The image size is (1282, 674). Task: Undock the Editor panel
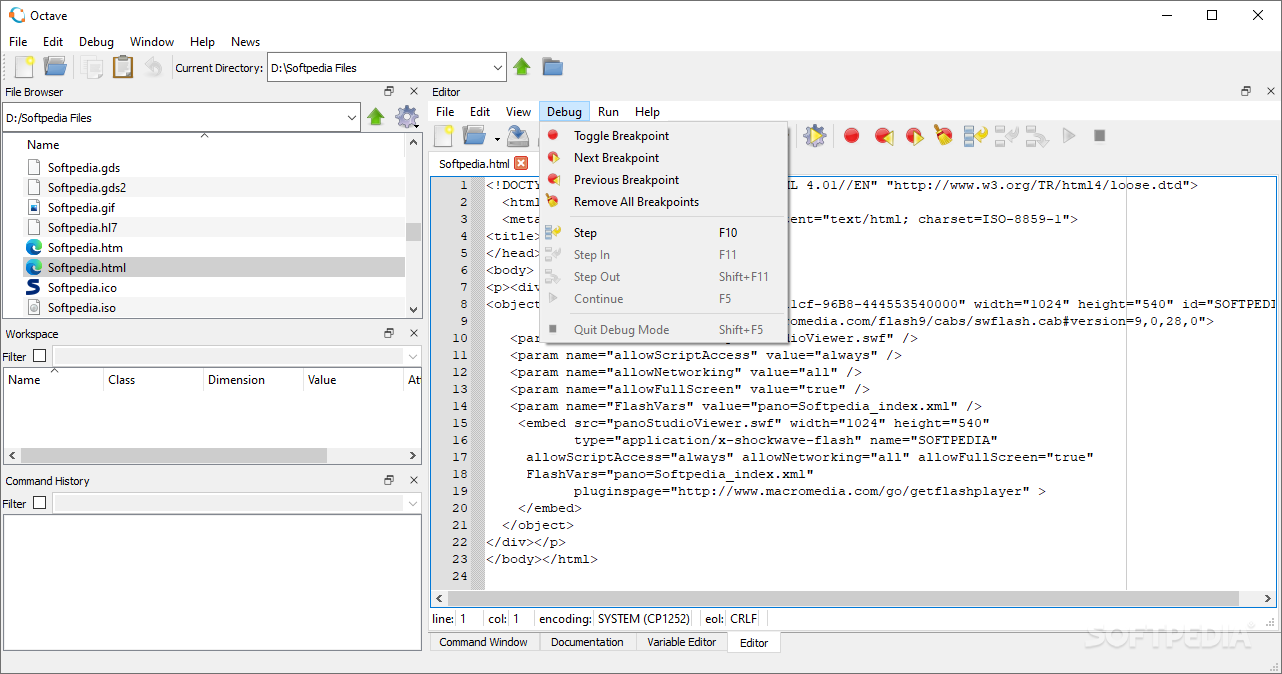click(1246, 92)
